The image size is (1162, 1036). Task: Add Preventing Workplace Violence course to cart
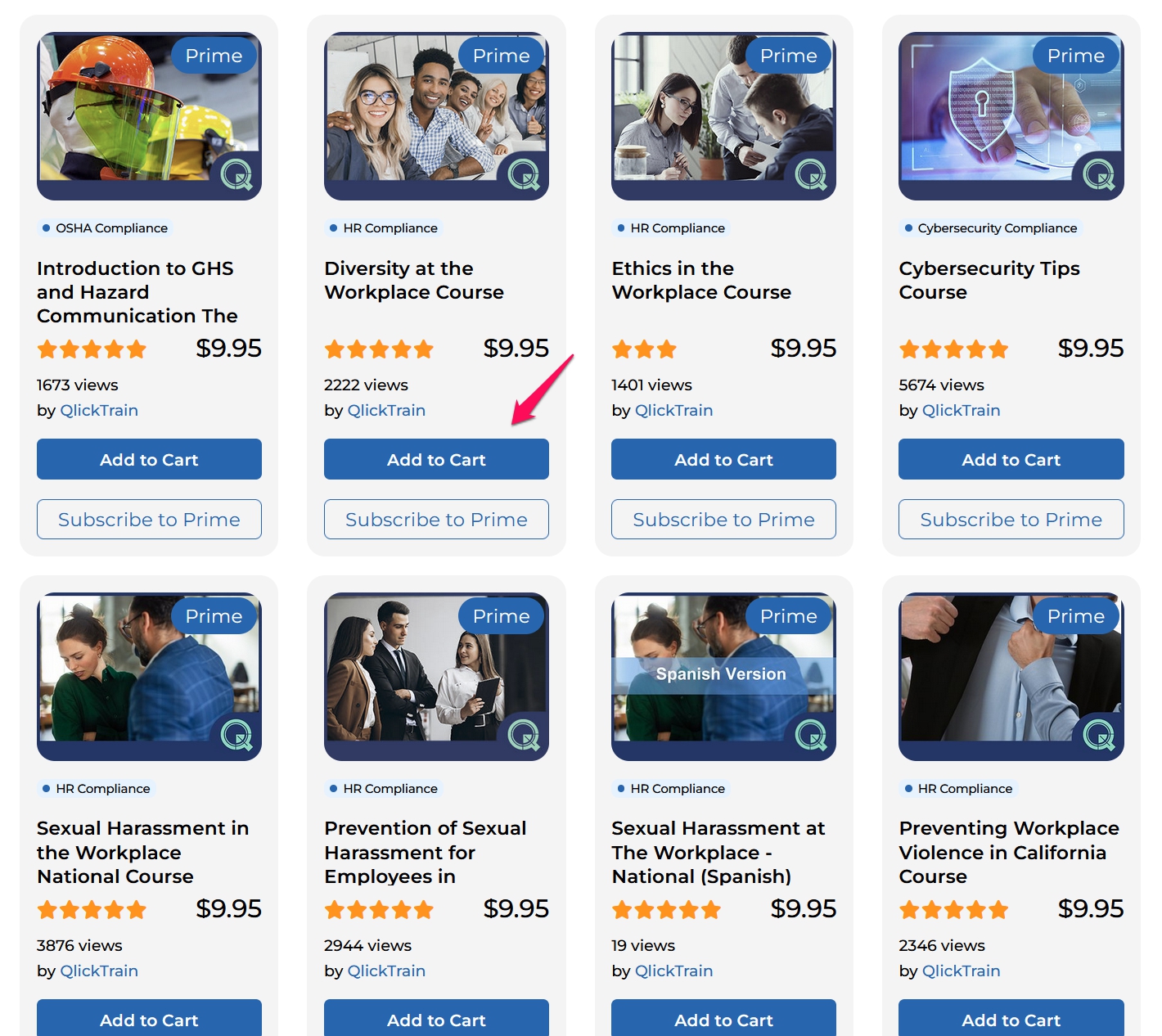pyautogui.click(x=1011, y=1019)
